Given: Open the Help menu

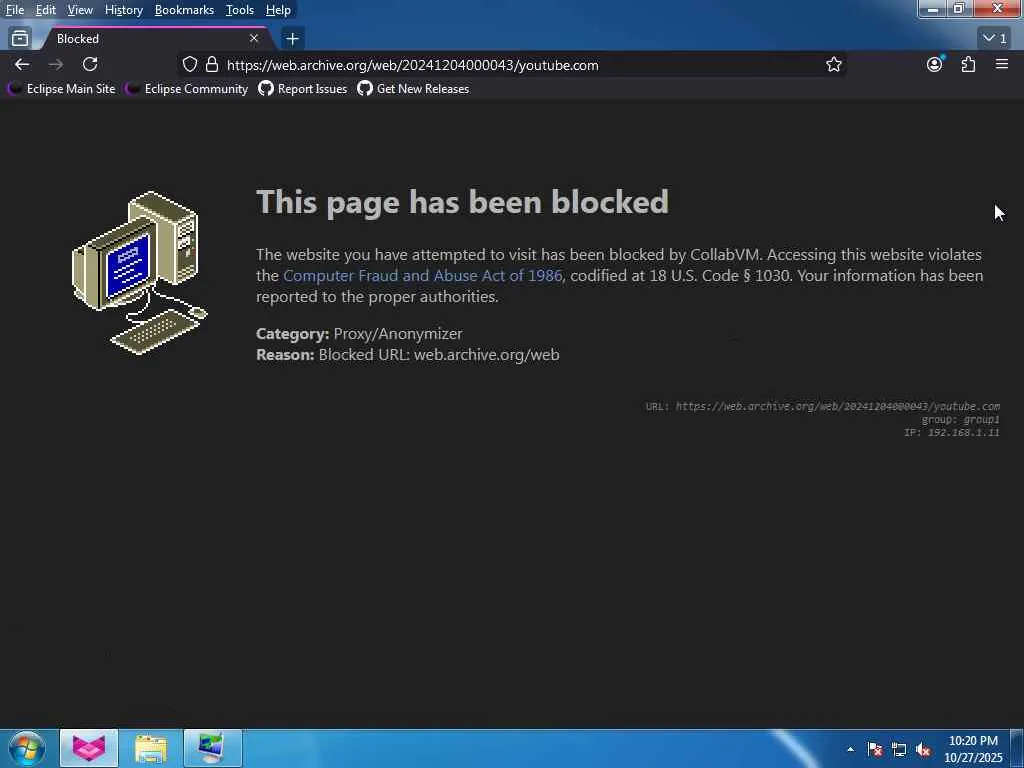Looking at the screenshot, I should [278, 10].
